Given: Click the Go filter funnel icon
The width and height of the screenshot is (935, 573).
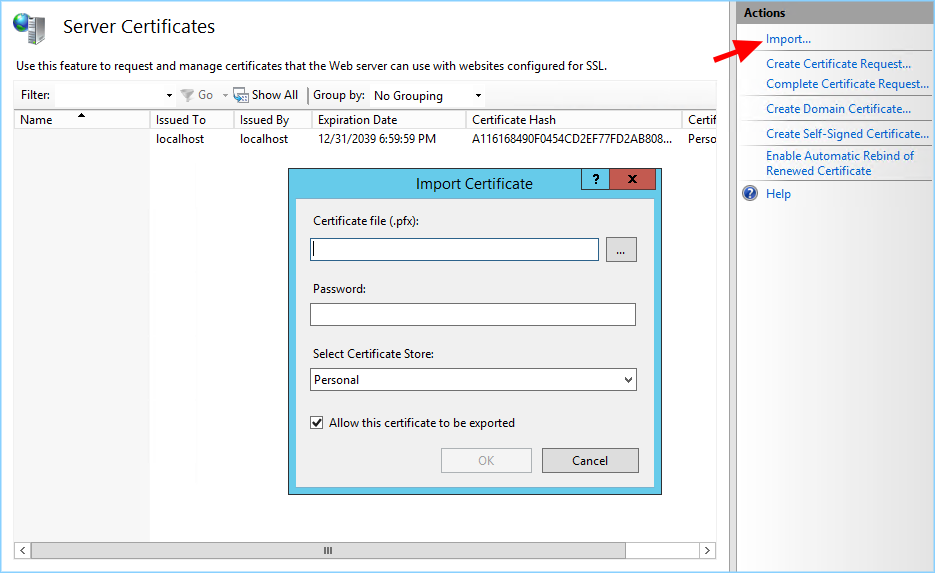Looking at the screenshot, I should pyautogui.click(x=187, y=95).
